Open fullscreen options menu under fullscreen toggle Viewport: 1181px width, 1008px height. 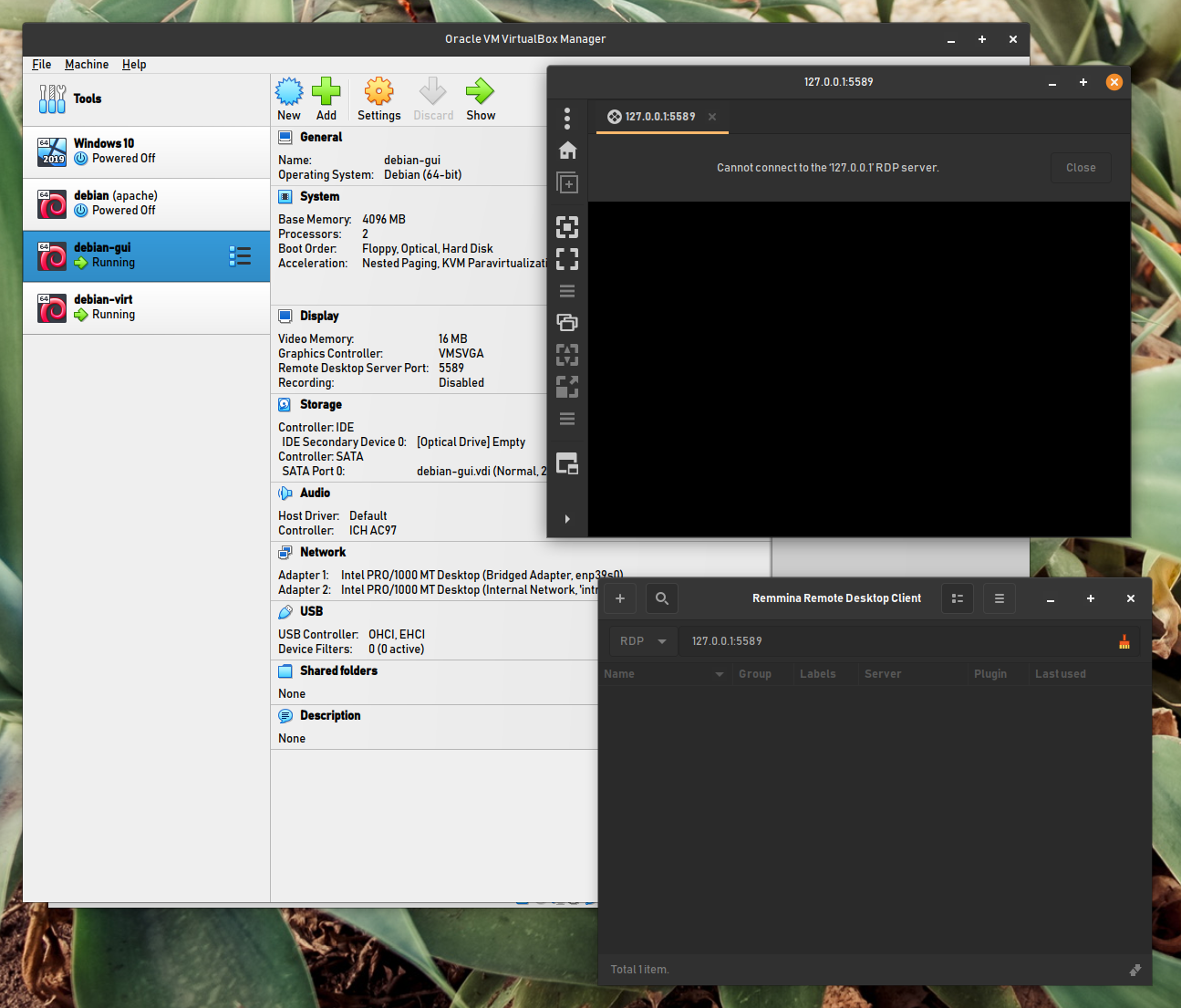(x=567, y=291)
